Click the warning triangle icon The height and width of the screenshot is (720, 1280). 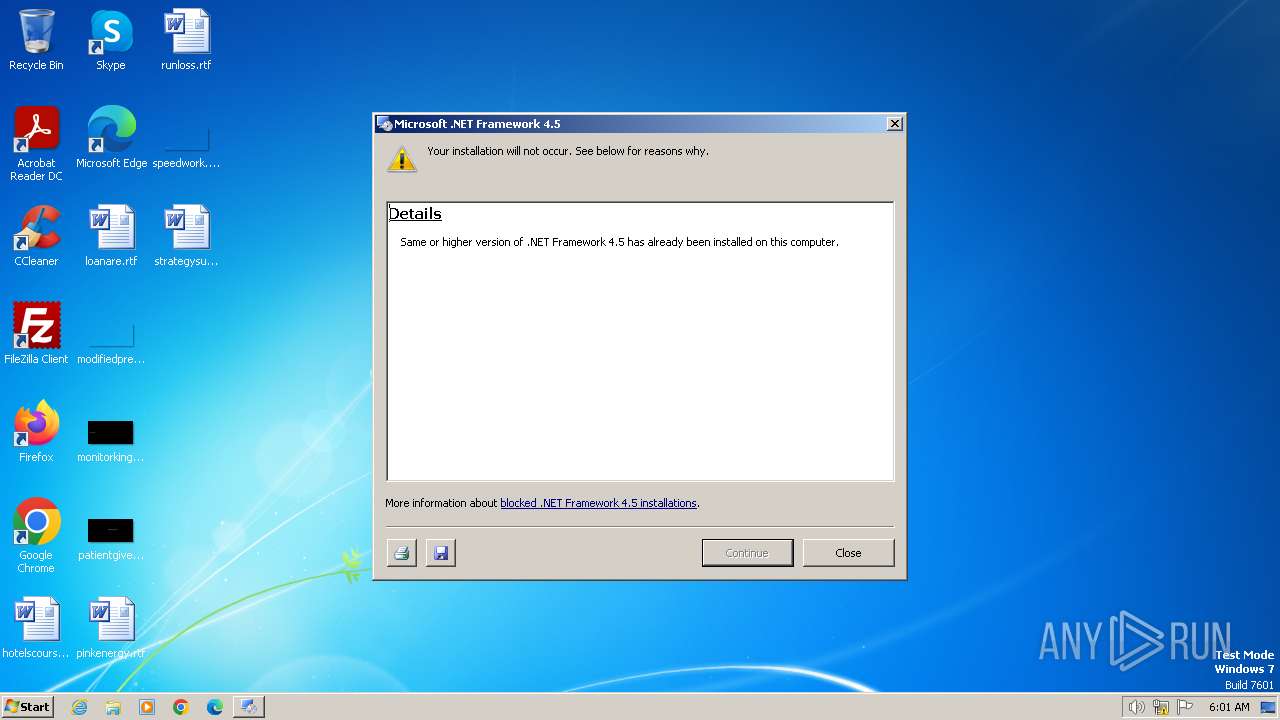tap(402, 159)
